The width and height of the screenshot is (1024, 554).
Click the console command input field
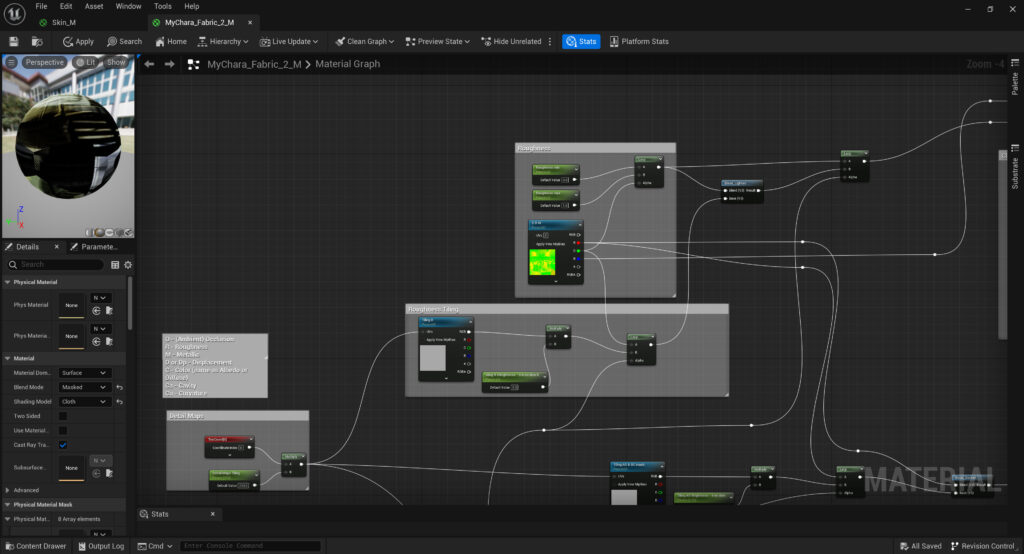coord(250,546)
